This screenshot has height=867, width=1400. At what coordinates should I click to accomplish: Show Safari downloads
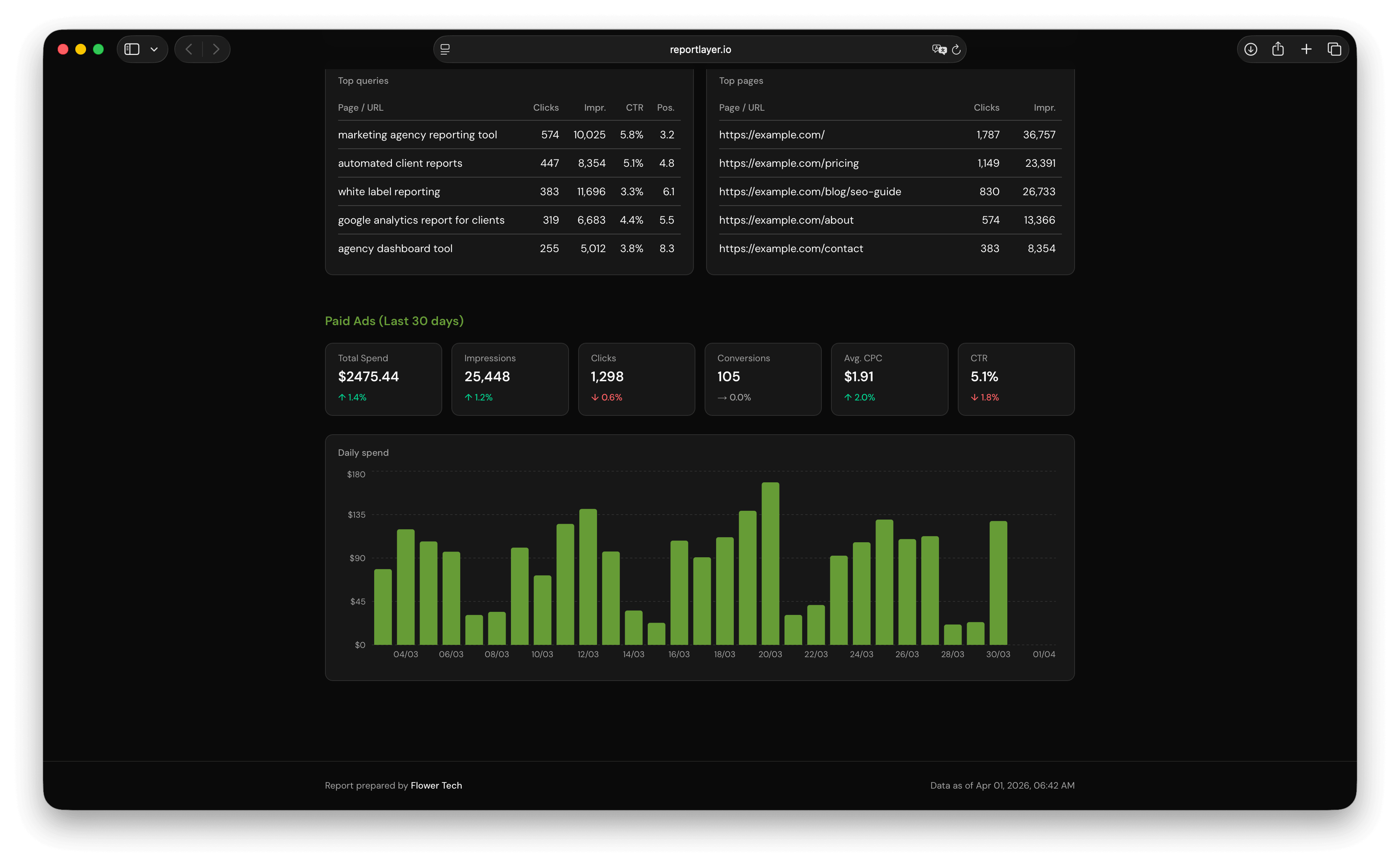point(1251,49)
